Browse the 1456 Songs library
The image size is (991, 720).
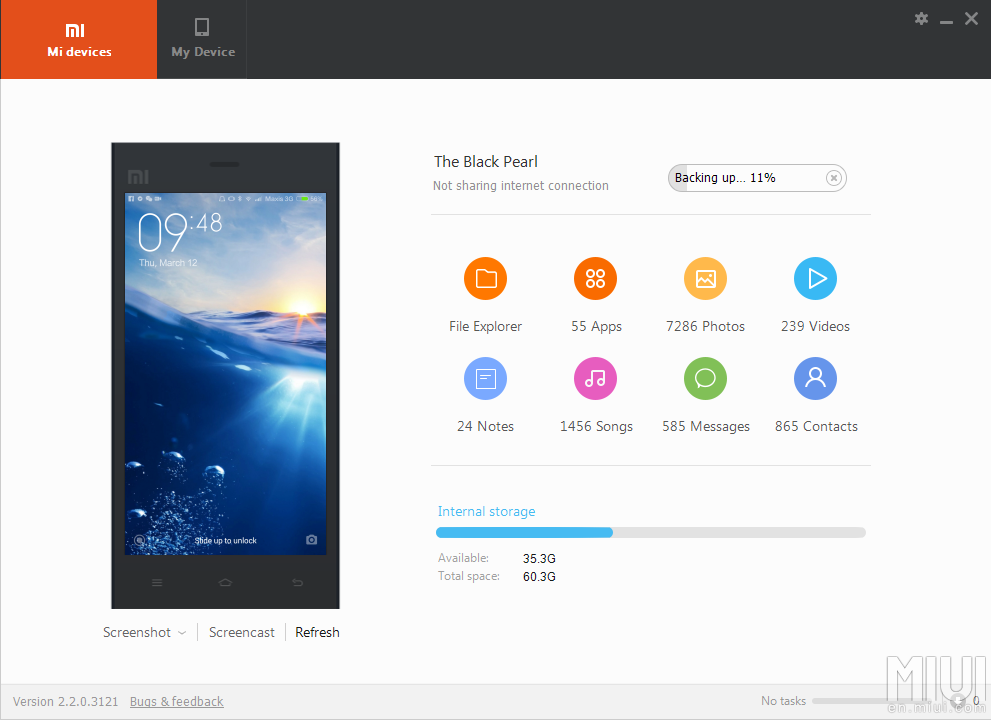tap(595, 378)
